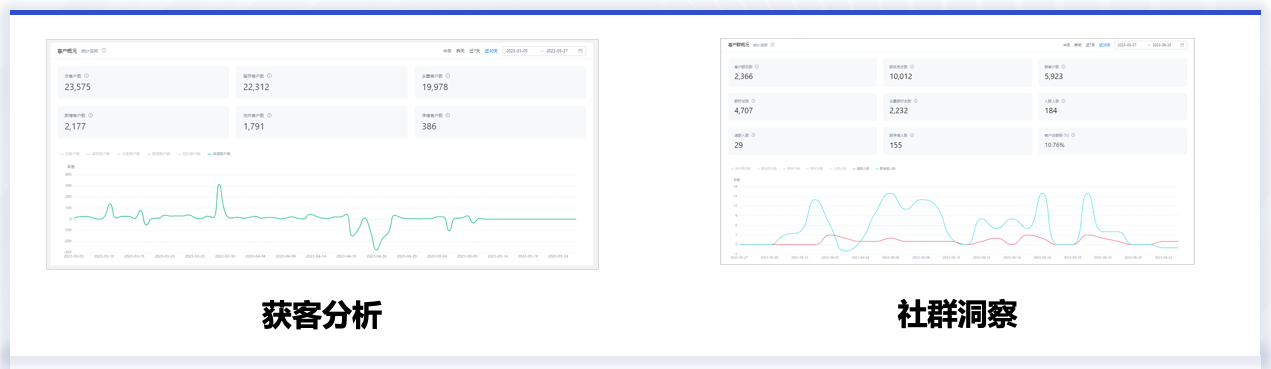Click the info icon beside the 19,978 metric label
Viewport: 1271px width, 369px height.
coord(448,75)
